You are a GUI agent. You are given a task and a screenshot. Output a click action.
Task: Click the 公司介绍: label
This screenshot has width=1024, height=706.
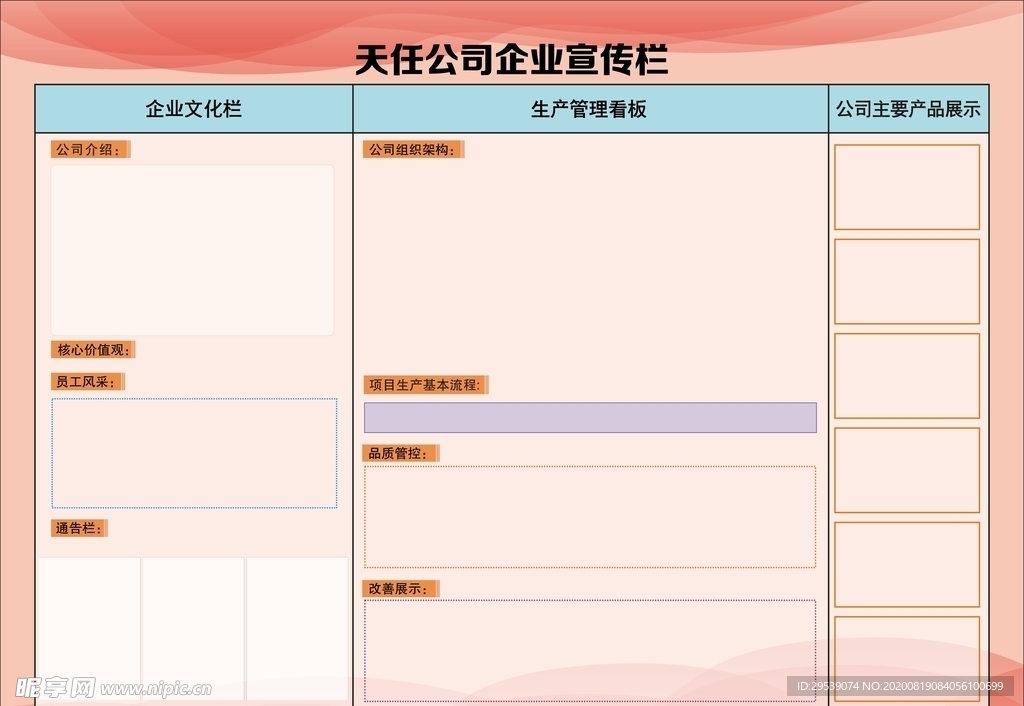91,150
